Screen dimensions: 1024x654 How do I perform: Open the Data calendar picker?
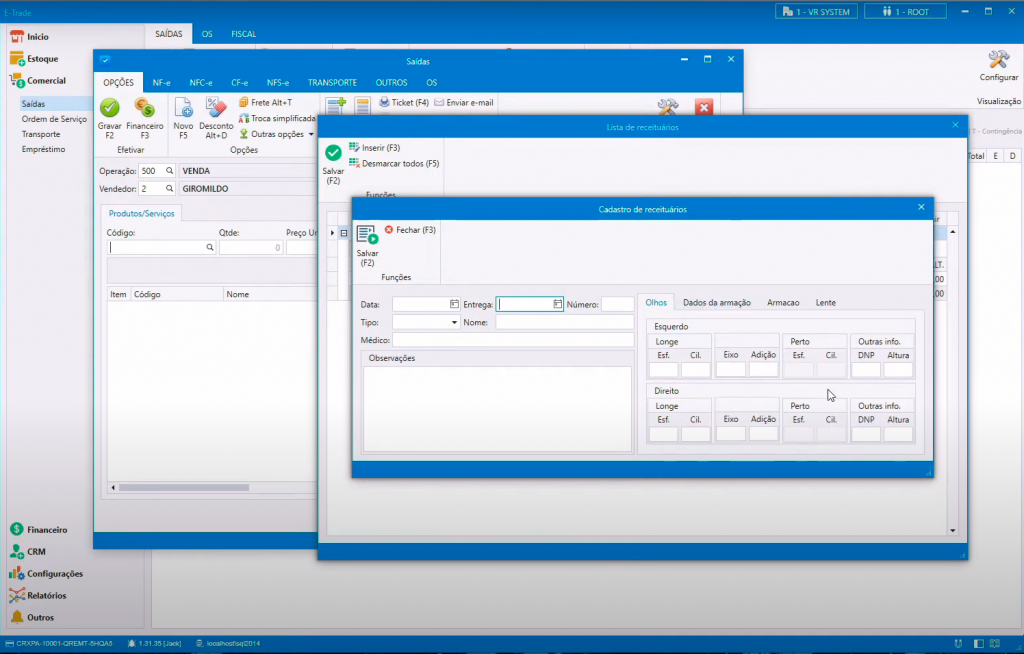[x=454, y=304]
